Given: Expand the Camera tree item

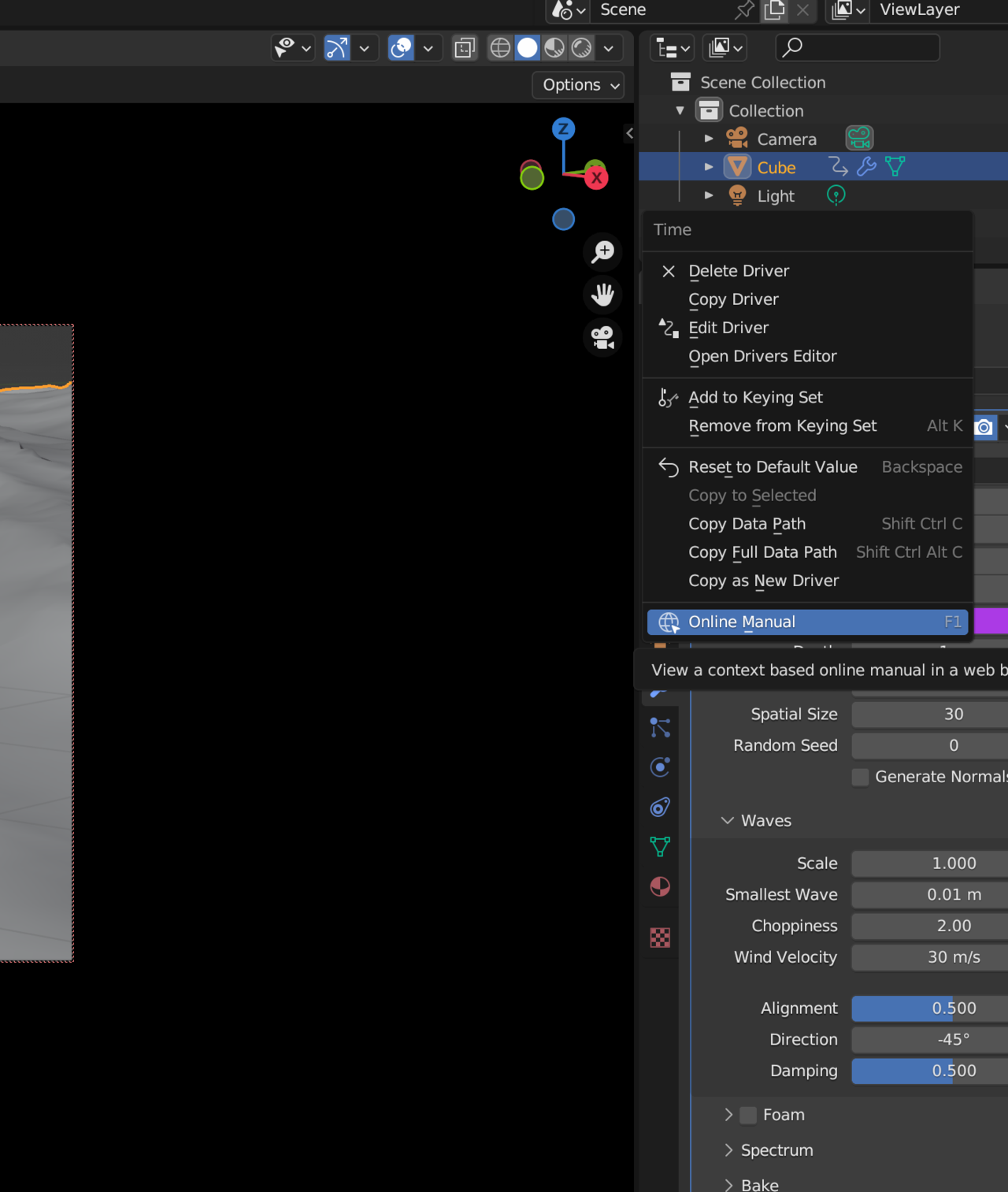Looking at the screenshot, I should tap(709, 139).
